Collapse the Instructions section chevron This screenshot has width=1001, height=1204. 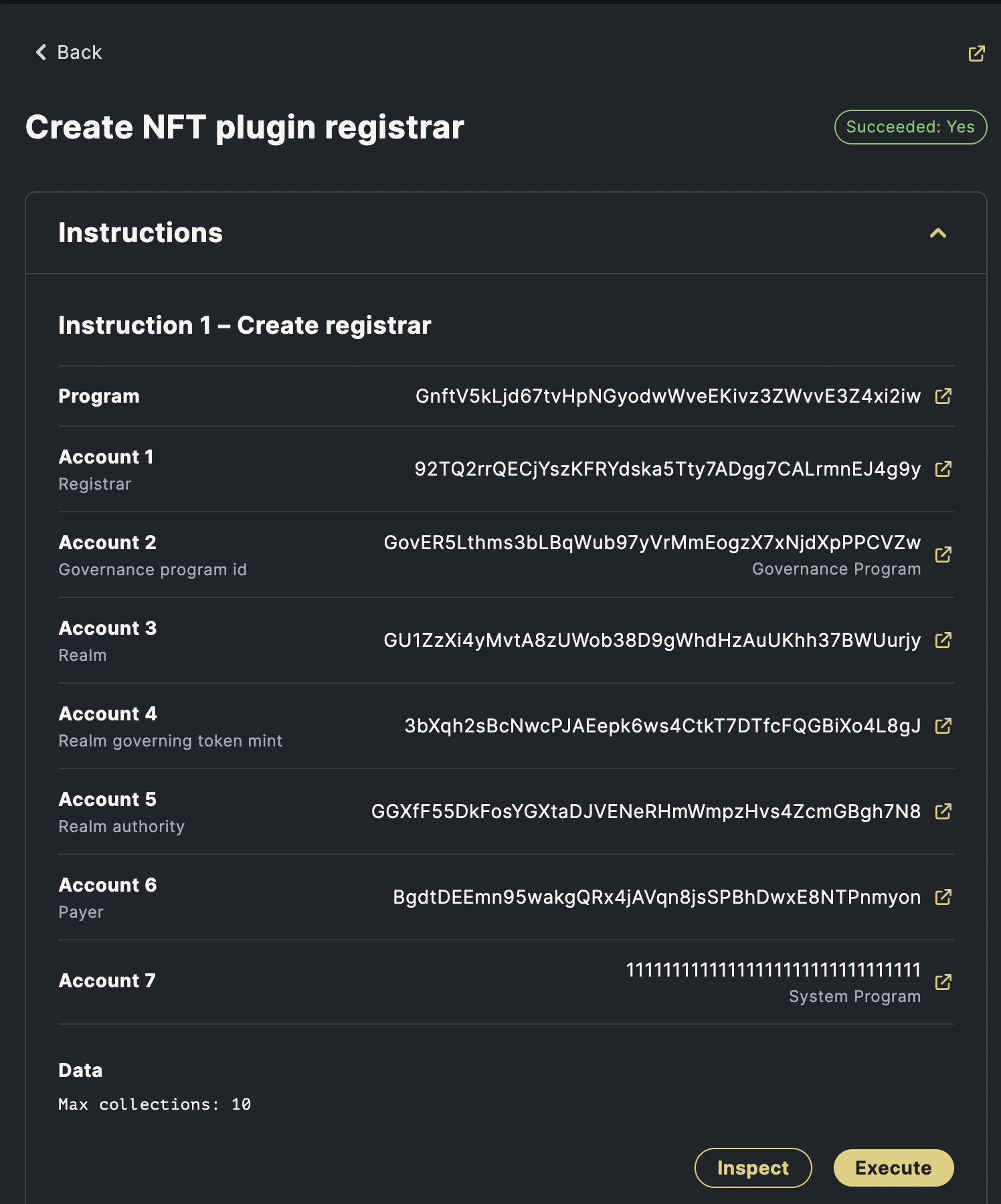(938, 233)
